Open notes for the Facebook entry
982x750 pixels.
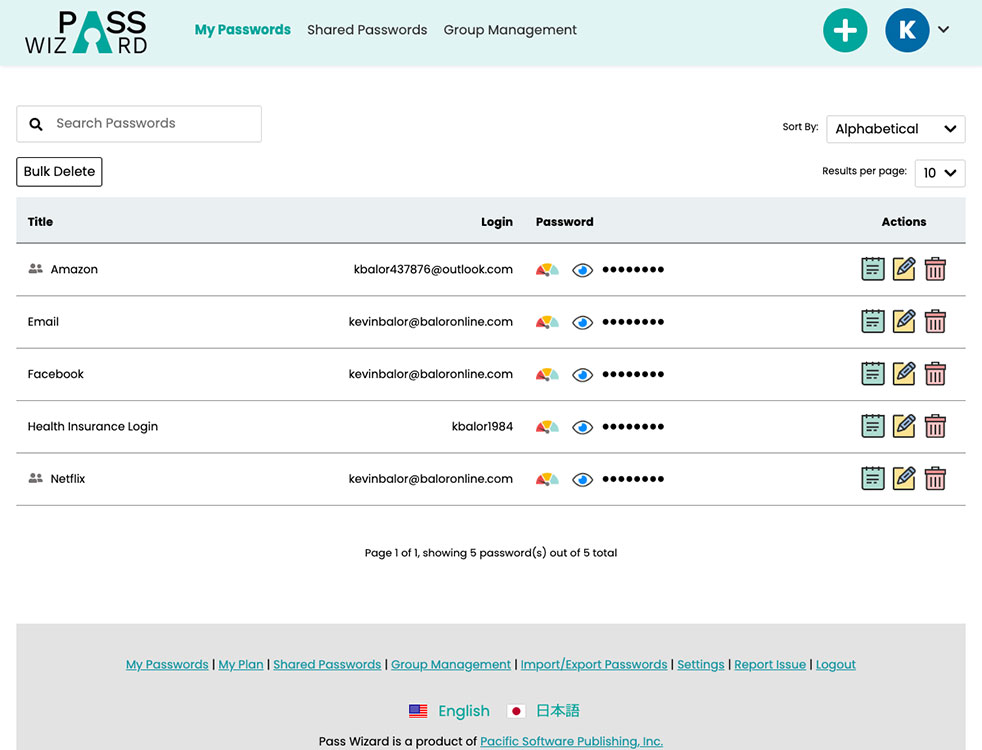click(872, 374)
